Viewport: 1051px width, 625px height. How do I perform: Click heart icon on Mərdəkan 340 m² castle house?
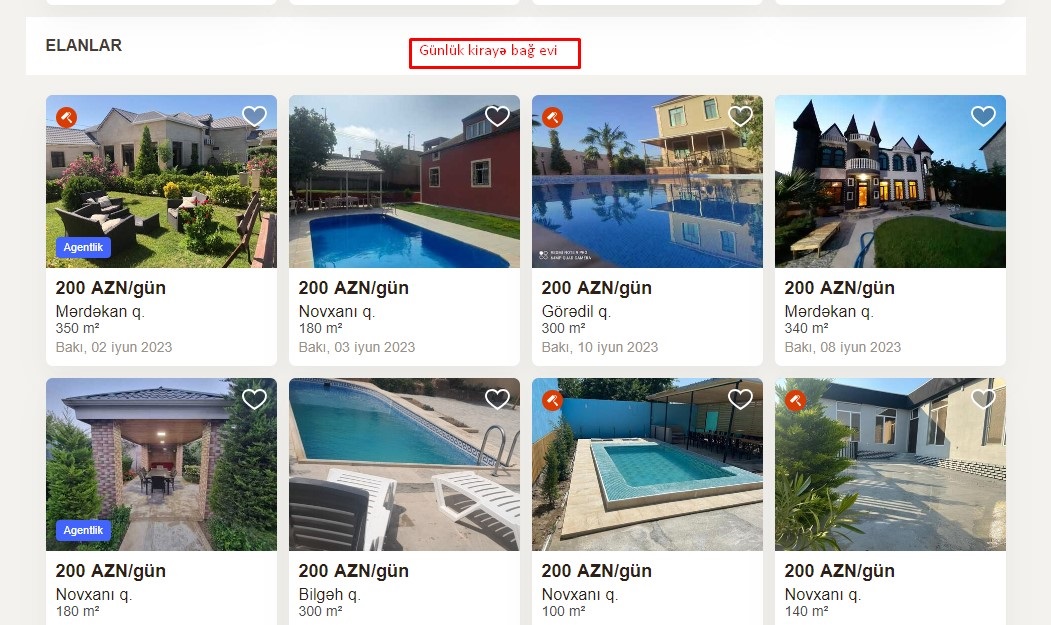tap(983, 116)
